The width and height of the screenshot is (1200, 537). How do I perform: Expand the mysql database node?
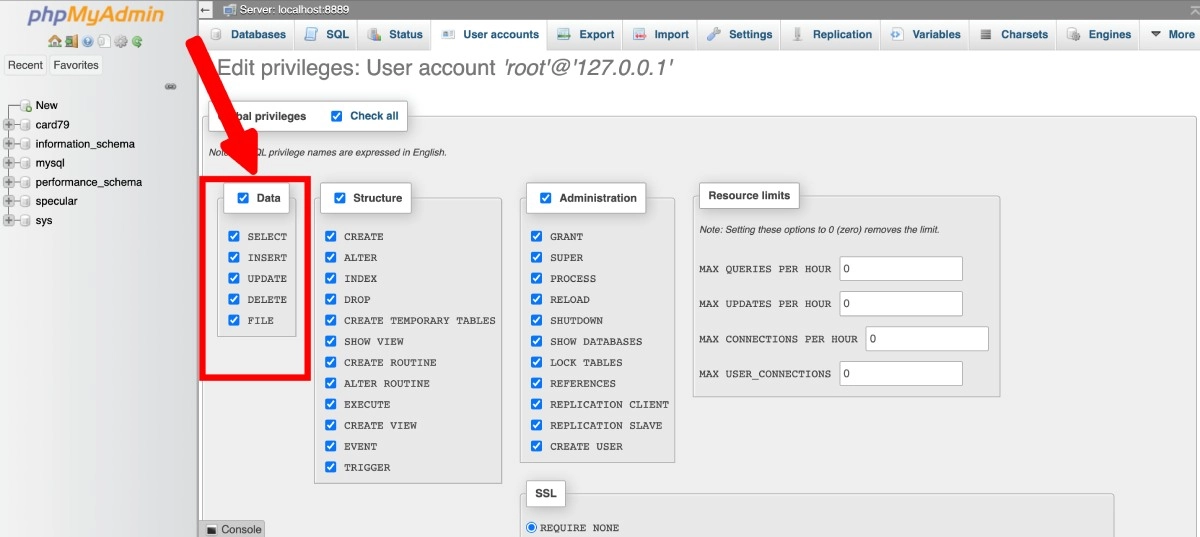click(9, 163)
